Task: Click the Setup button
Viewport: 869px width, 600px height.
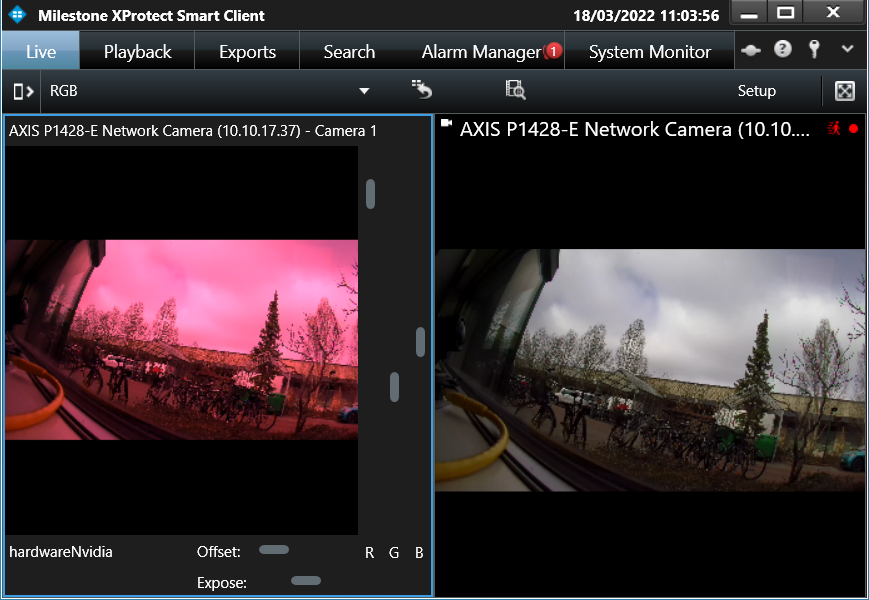Action: click(x=756, y=91)
